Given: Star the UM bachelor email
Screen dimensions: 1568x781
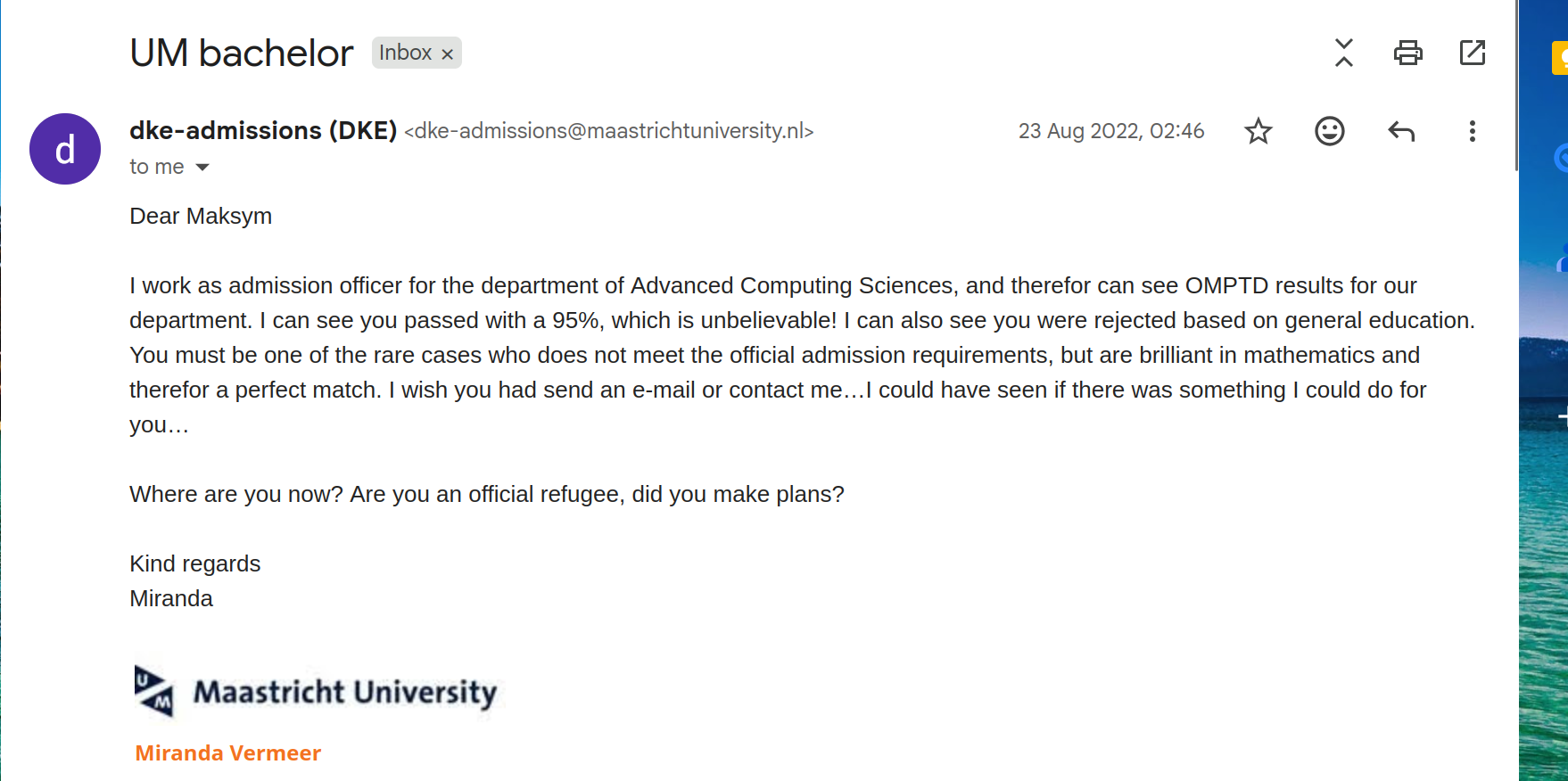Looking at the screenshot, I should [1258, 131].
